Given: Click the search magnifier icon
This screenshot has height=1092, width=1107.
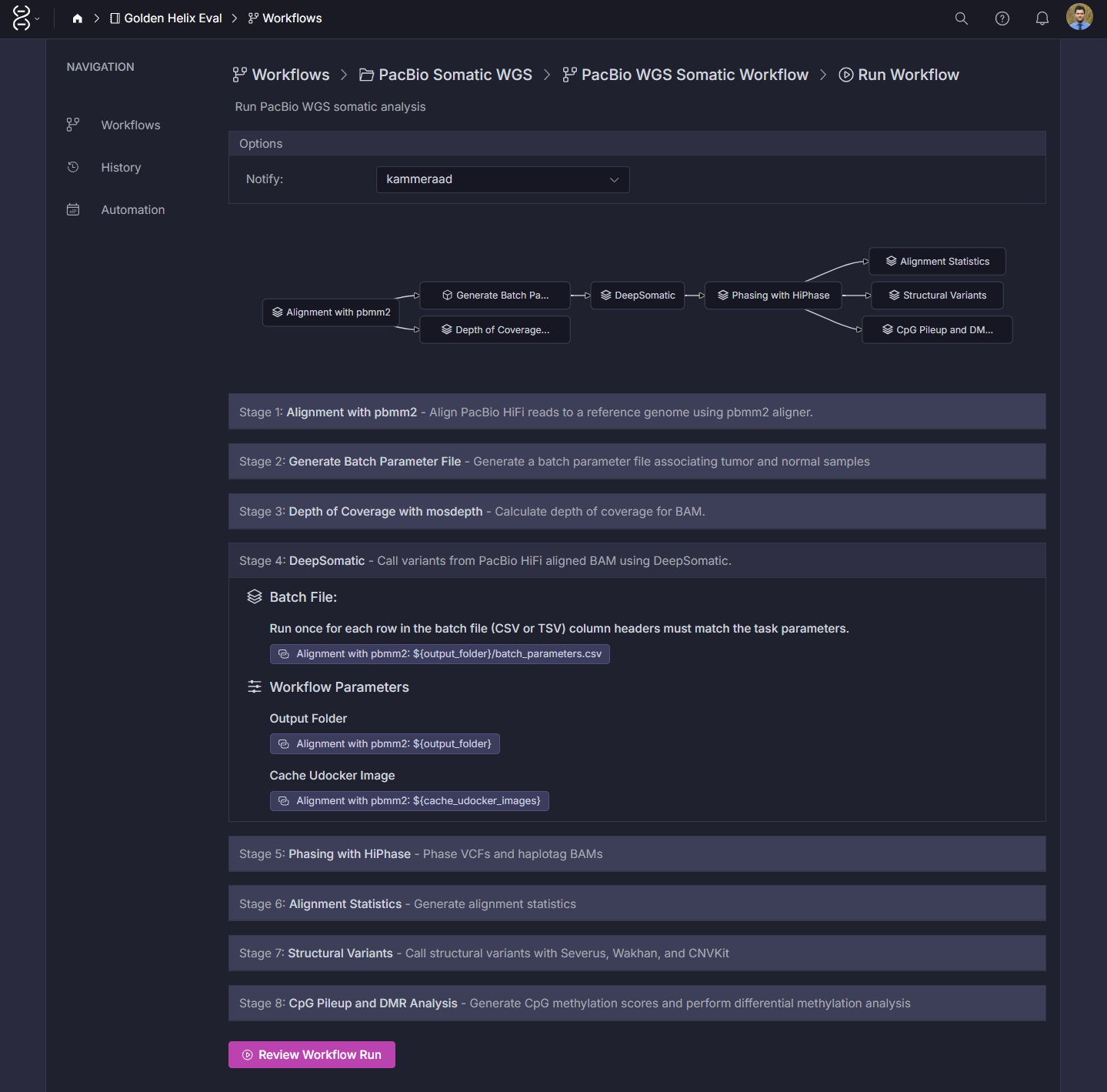Looking at the screenshot, I should pos(961,18).
